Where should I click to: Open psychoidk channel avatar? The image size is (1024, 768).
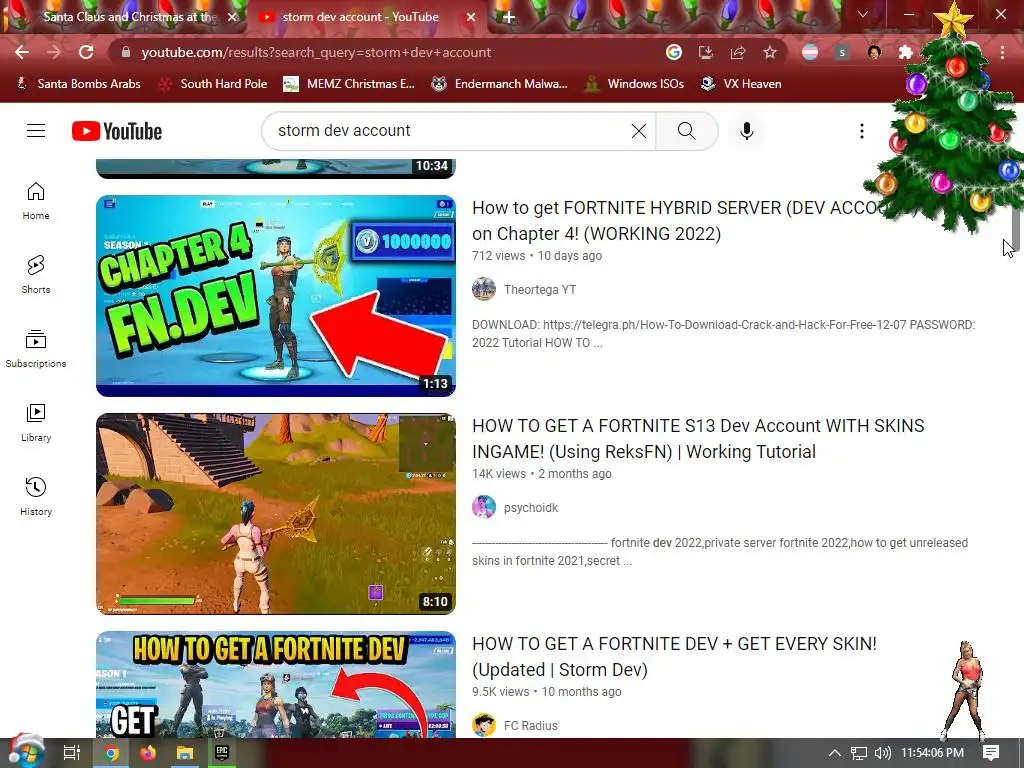(484, 507)
